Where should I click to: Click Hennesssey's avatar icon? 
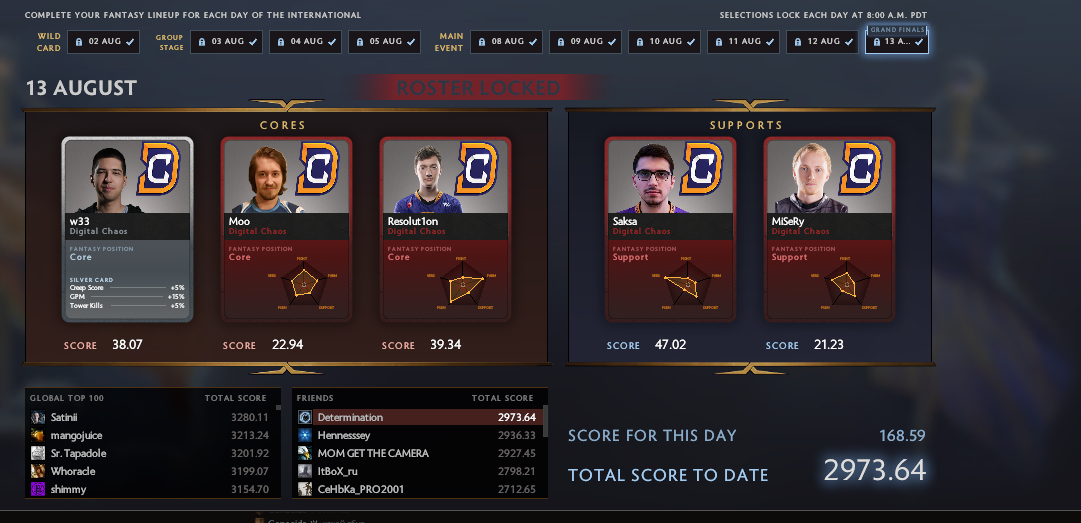(x=305, y=435)
